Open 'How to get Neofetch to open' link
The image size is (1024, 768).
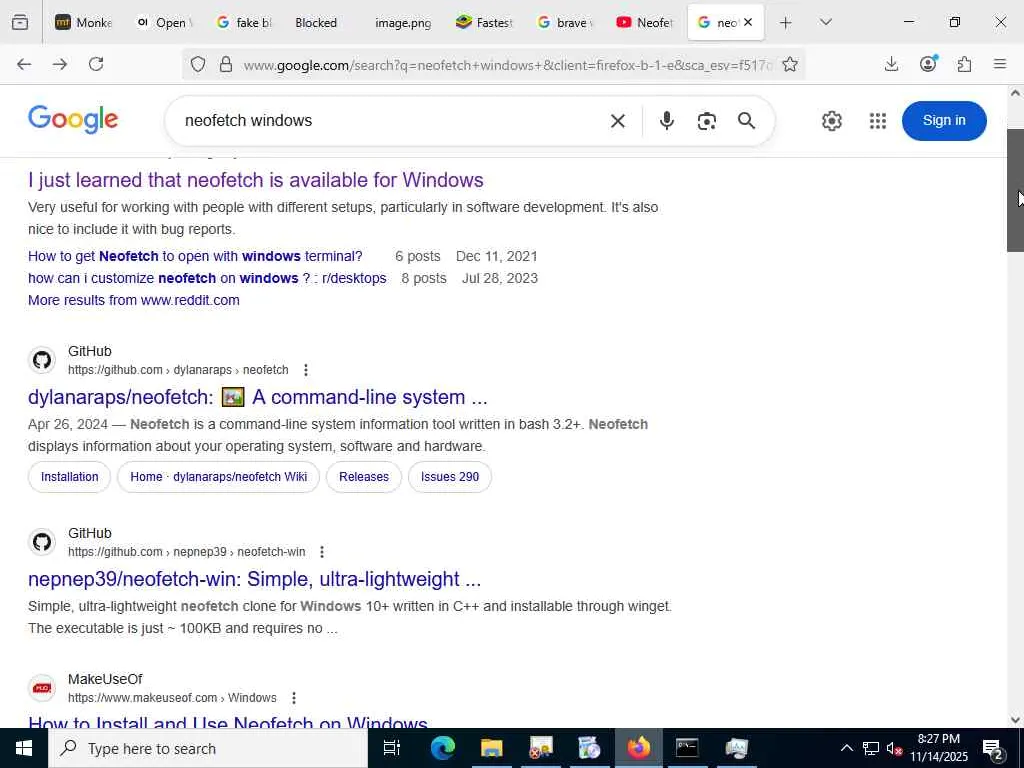point(195,256)
